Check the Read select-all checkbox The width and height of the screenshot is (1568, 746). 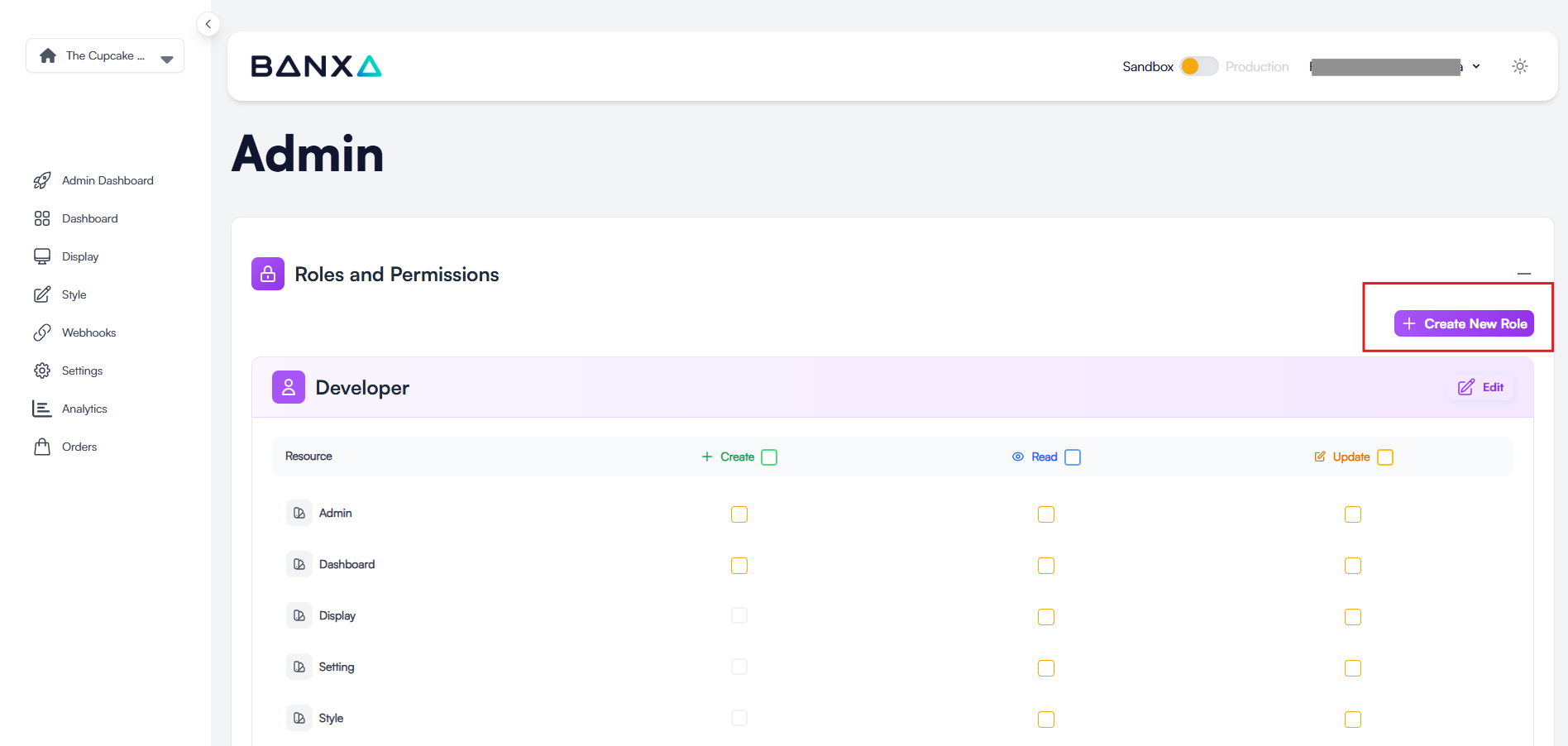pyautogui.click(x=1073, y=457)
